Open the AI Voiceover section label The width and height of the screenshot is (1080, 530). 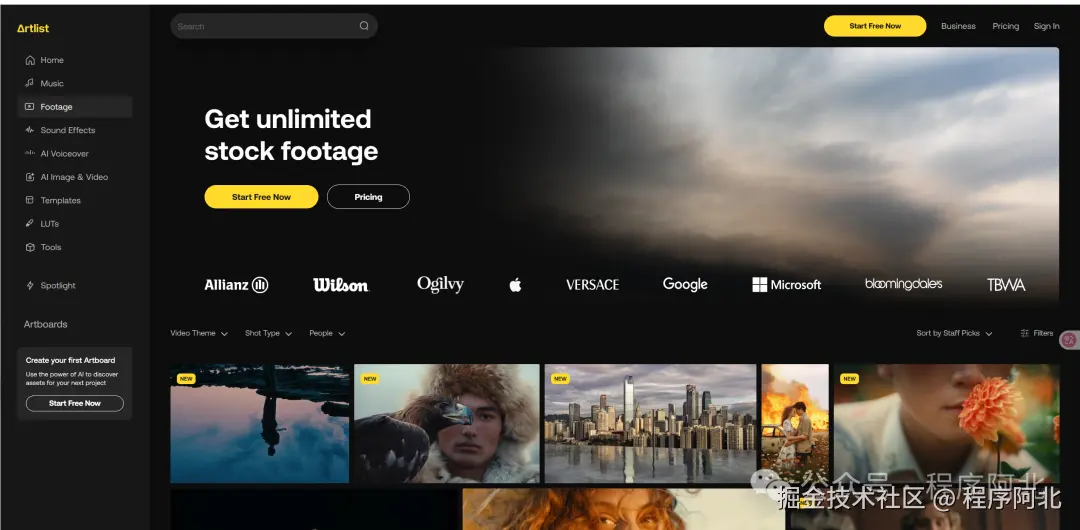[x=65, y=154]
